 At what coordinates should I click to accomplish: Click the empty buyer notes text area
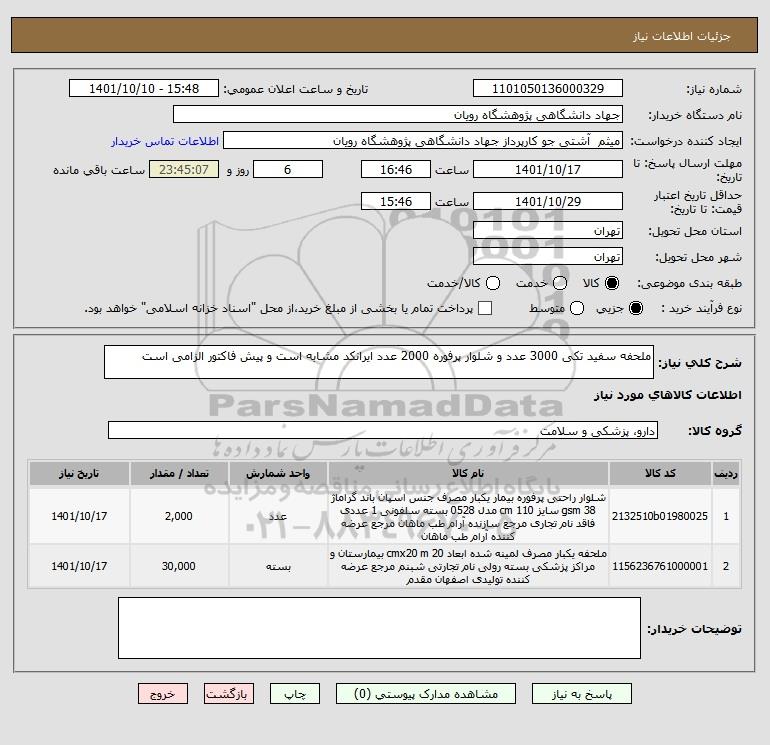[x=379, y=628]
